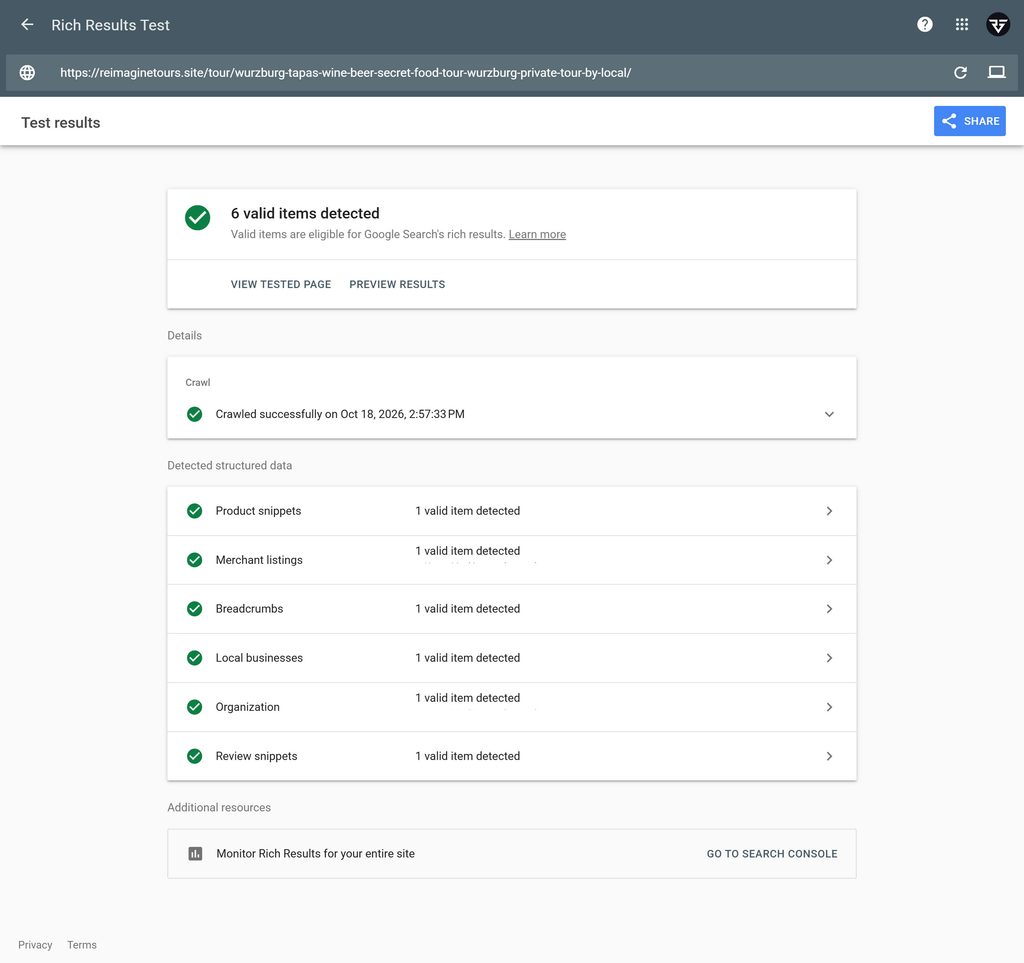This screenshot has height=963, width=1024.
Task: Click the chart icon by Monitor Rich Results
Action: tap(195, 854)
